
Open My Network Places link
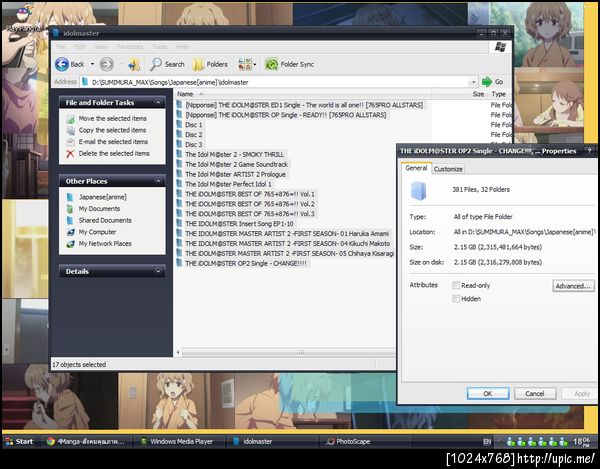pos(105,244)
